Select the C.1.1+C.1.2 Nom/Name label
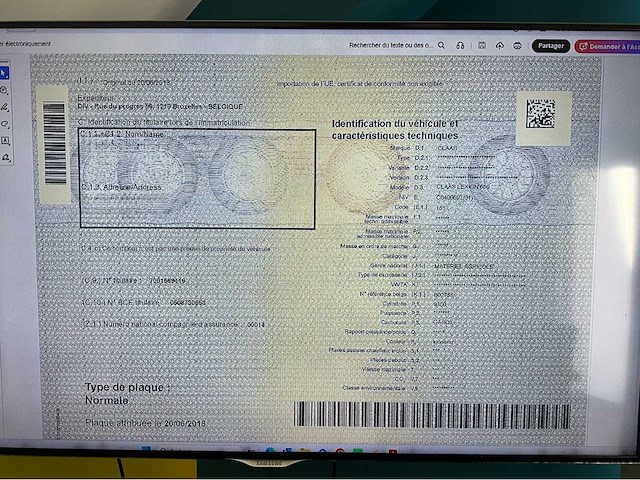640x480 pixels. click(x=122, y=134)
